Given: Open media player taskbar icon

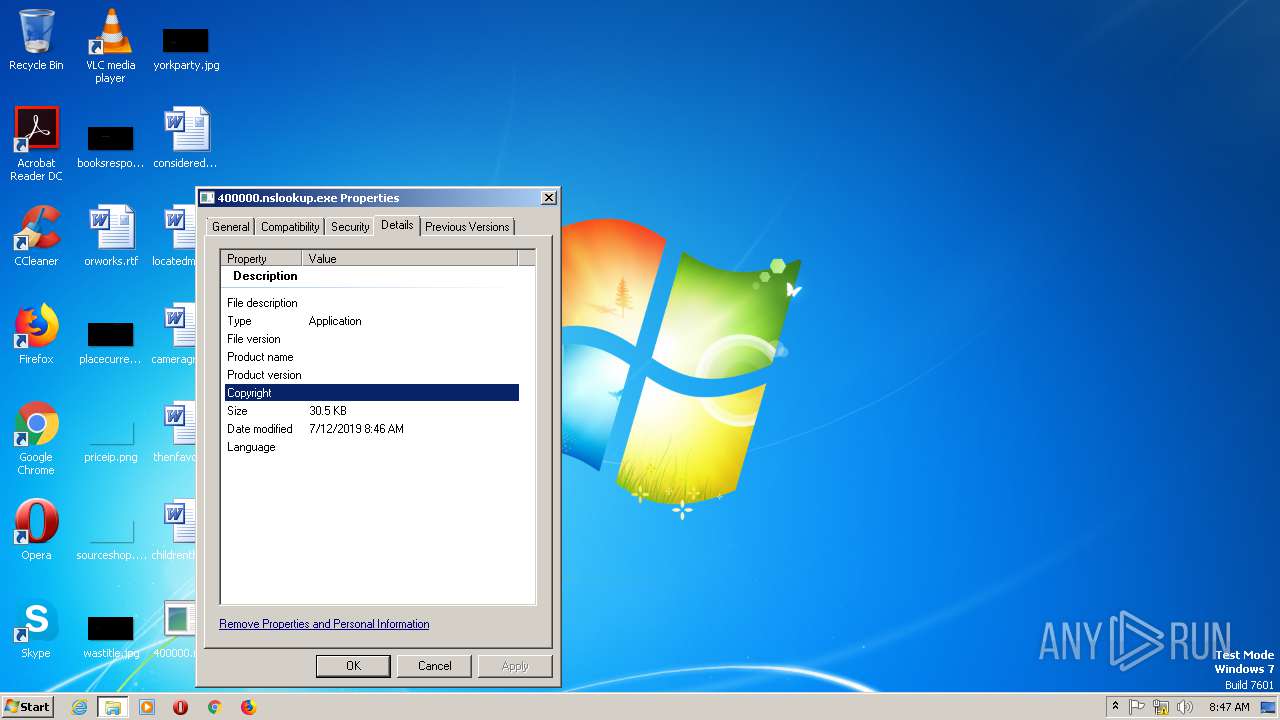Looking at the screenshot, I should (147, 707).
